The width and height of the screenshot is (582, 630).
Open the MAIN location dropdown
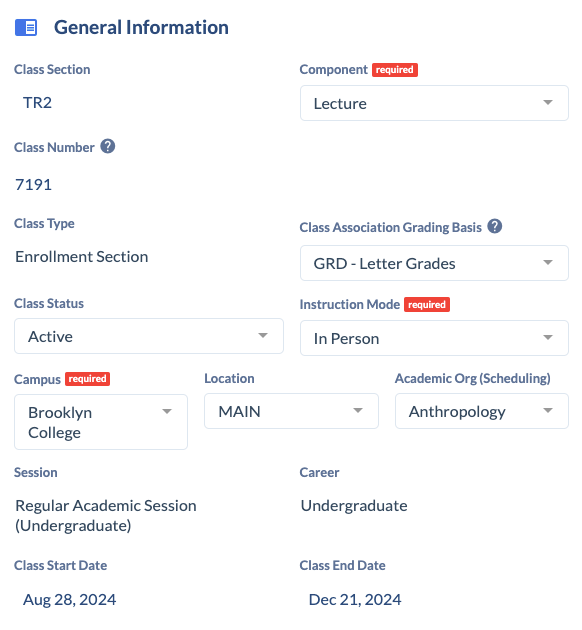point(291,411)
